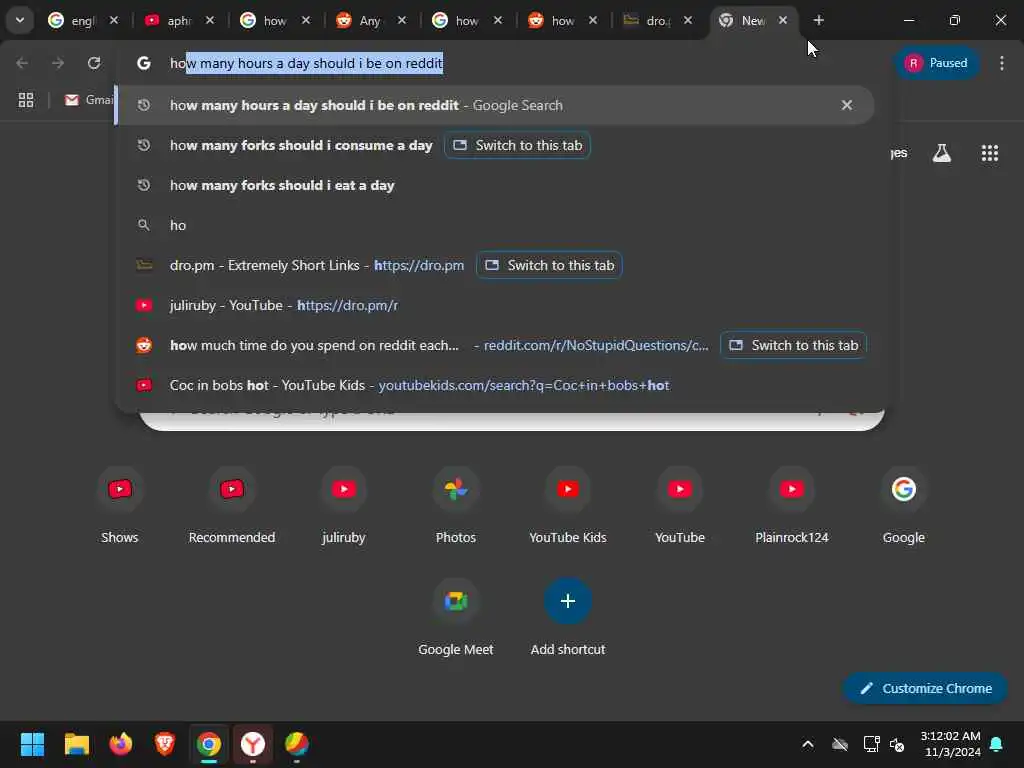Click the address bar text field

pos(503,63)
